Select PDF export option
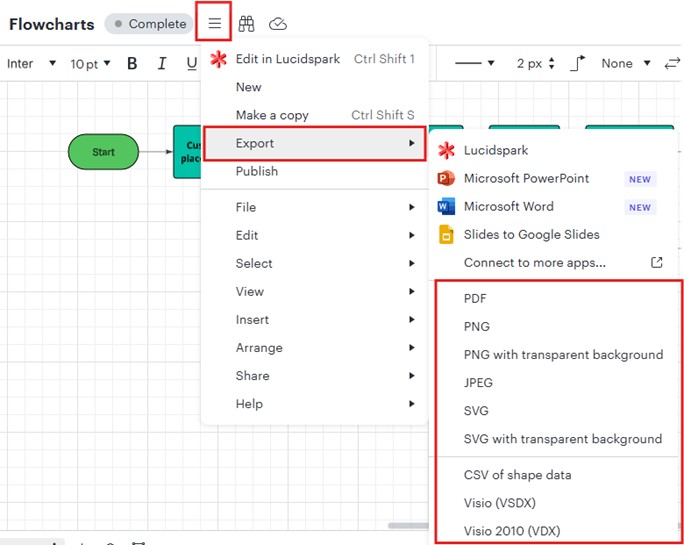Viewport: 684px width, 545px height. point(475,299)
